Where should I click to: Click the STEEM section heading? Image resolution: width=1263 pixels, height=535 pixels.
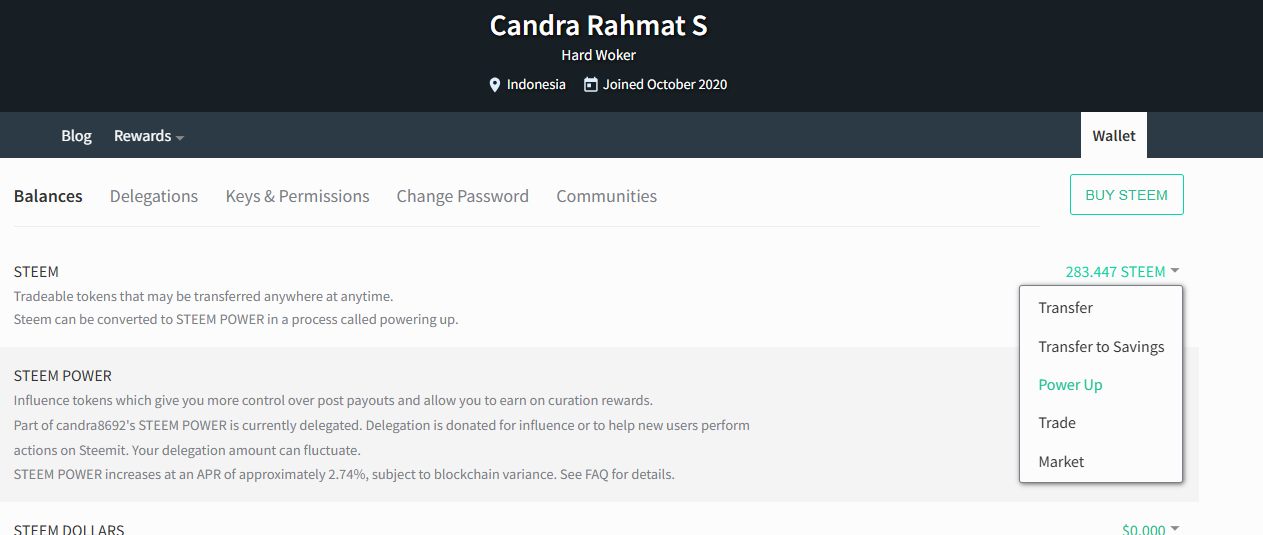coord(36,272)
